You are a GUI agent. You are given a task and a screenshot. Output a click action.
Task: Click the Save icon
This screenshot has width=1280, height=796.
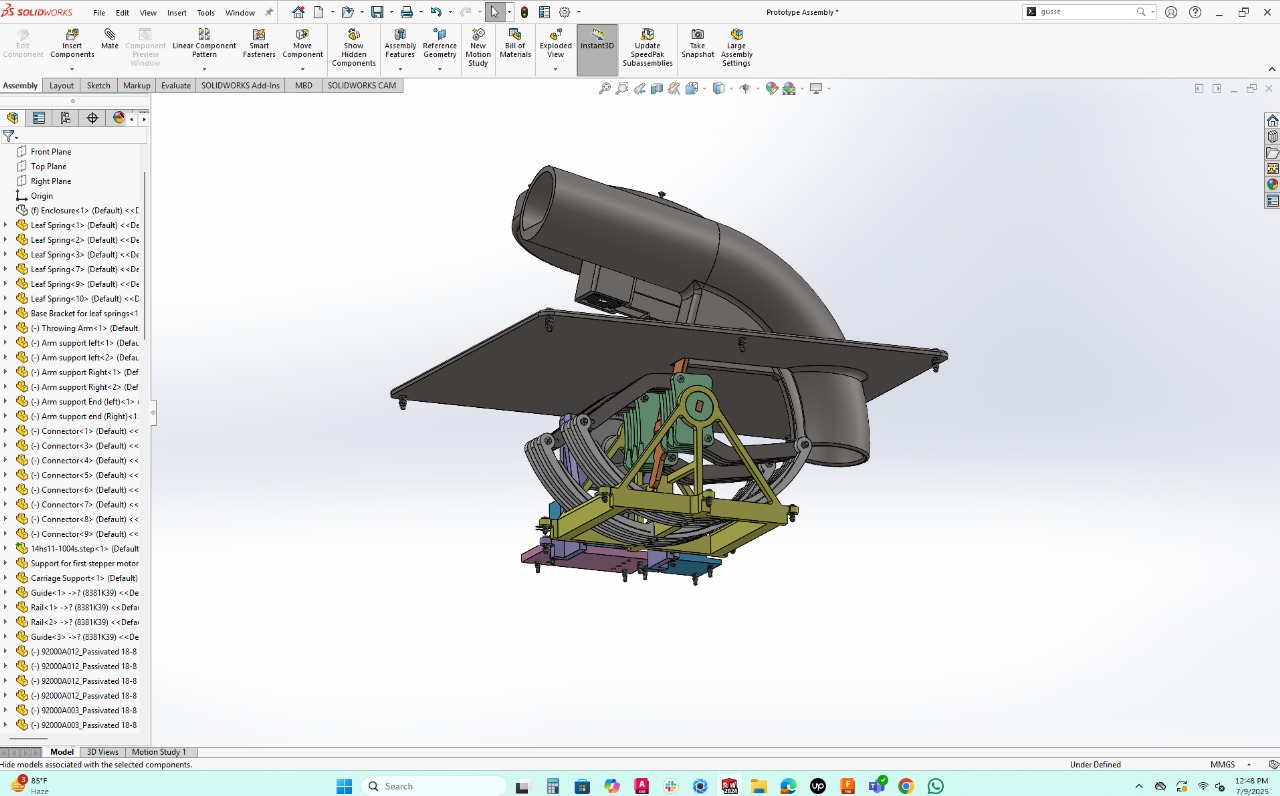377,12
